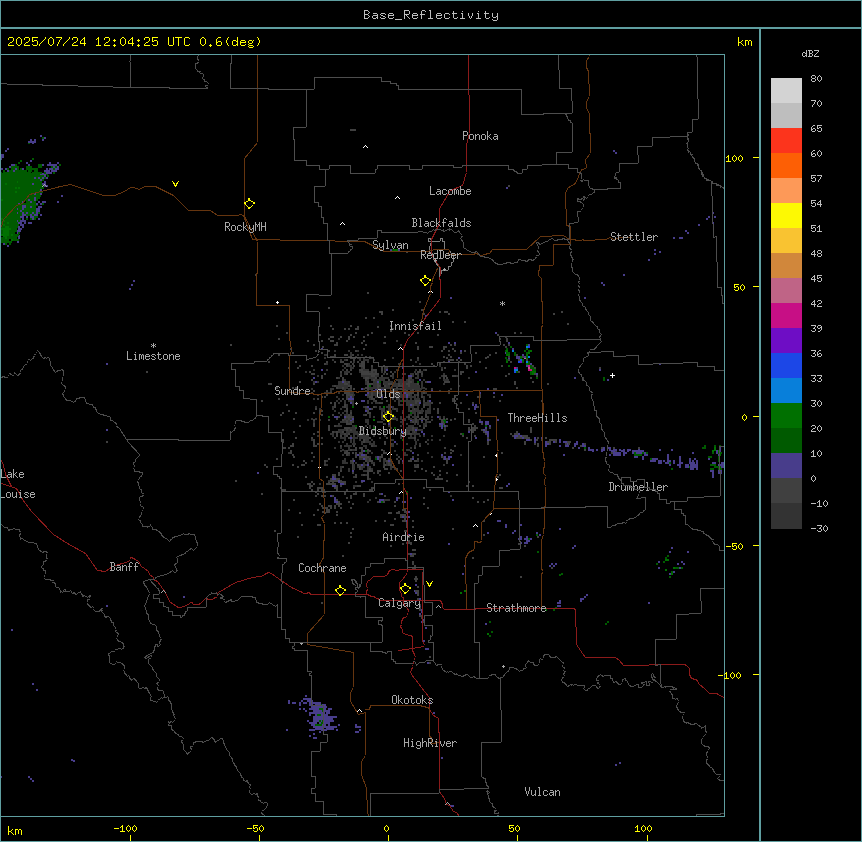
Task: Pick the green 30-20 dBZ legend swatch
Action: pos(786,416)
